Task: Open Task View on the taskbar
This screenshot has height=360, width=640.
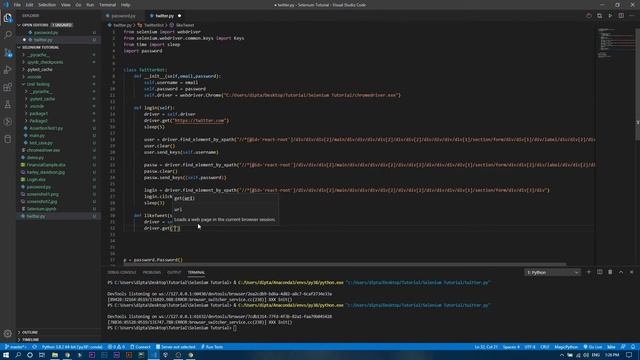Action: [42, 355]
